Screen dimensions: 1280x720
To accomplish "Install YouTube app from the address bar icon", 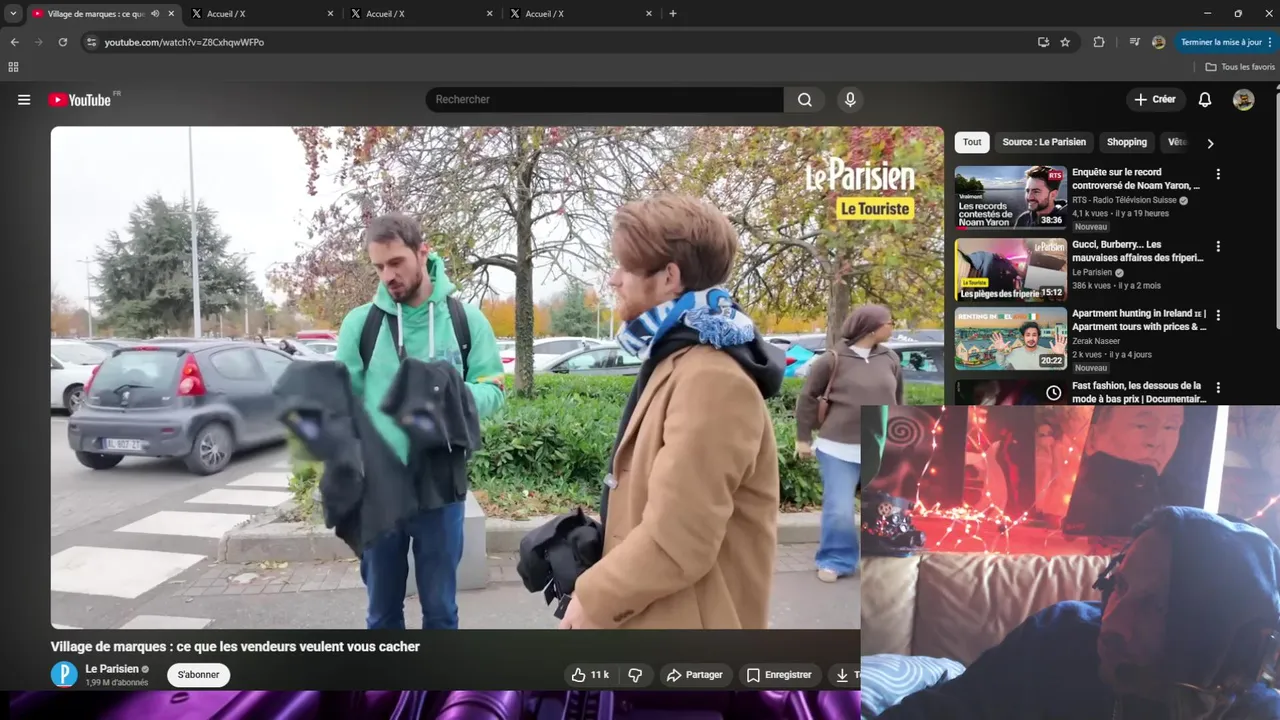I will point(1043,42).
